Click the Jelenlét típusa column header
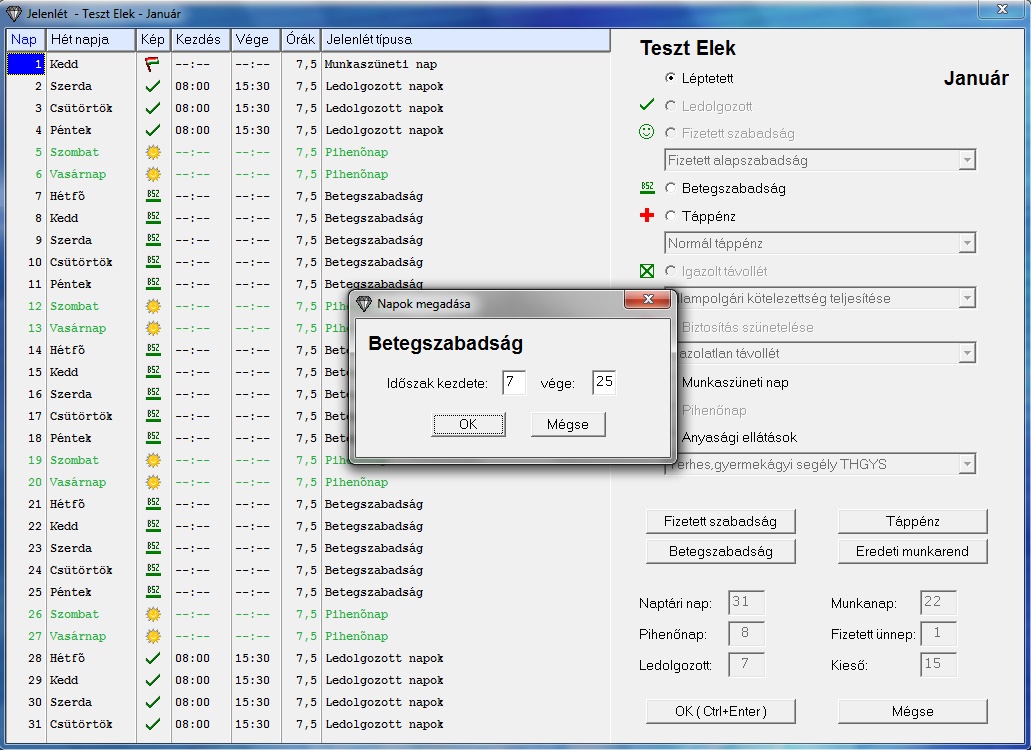Image resolution: width=1031 pixels, height=750 pixels. [x=465, y=40]
